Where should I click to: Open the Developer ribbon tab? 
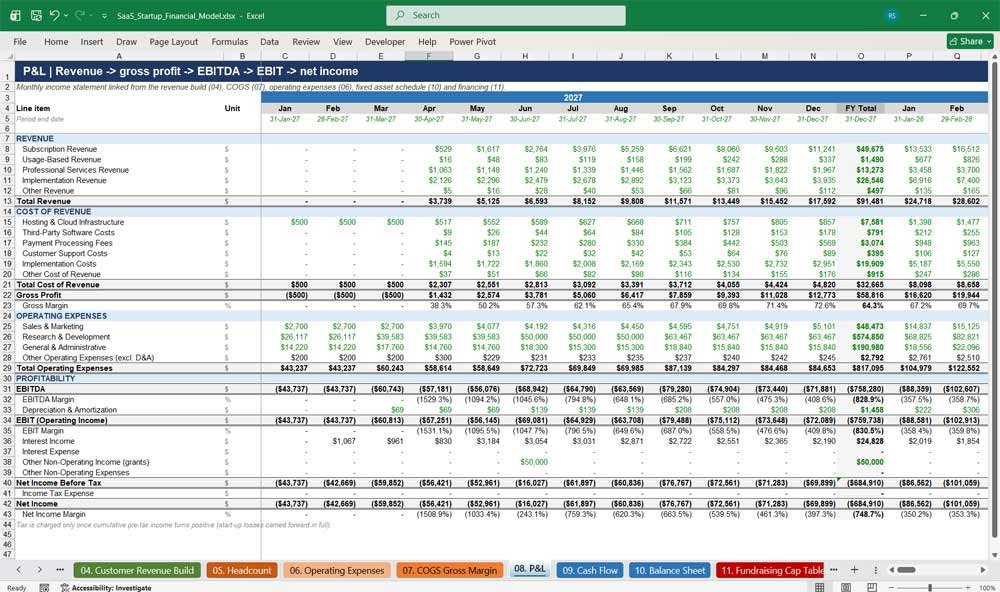[385, 41]
